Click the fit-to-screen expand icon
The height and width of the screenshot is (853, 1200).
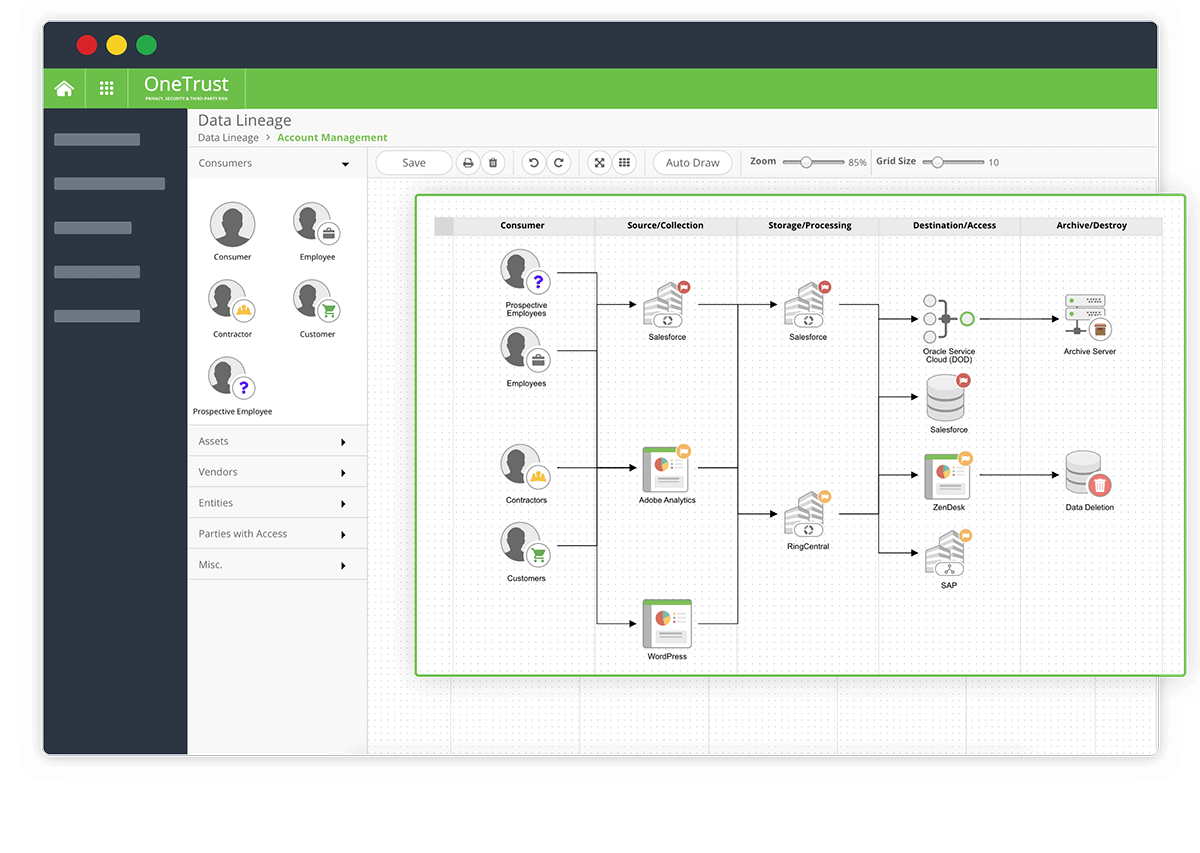click(599, 163)
